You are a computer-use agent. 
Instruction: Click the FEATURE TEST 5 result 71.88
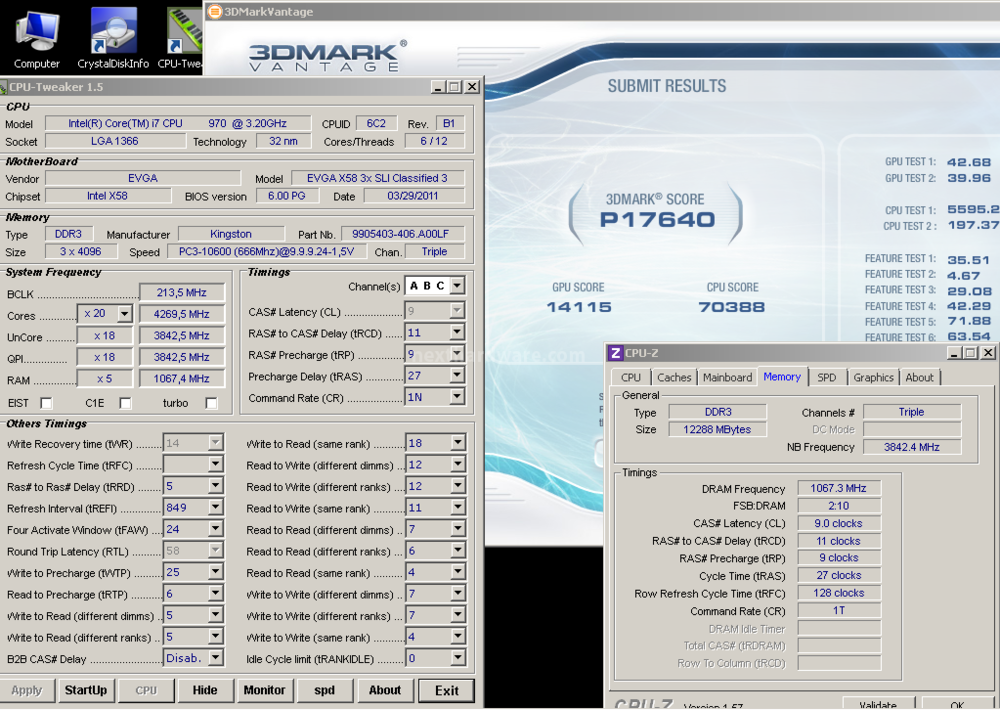tap(969, 322)
